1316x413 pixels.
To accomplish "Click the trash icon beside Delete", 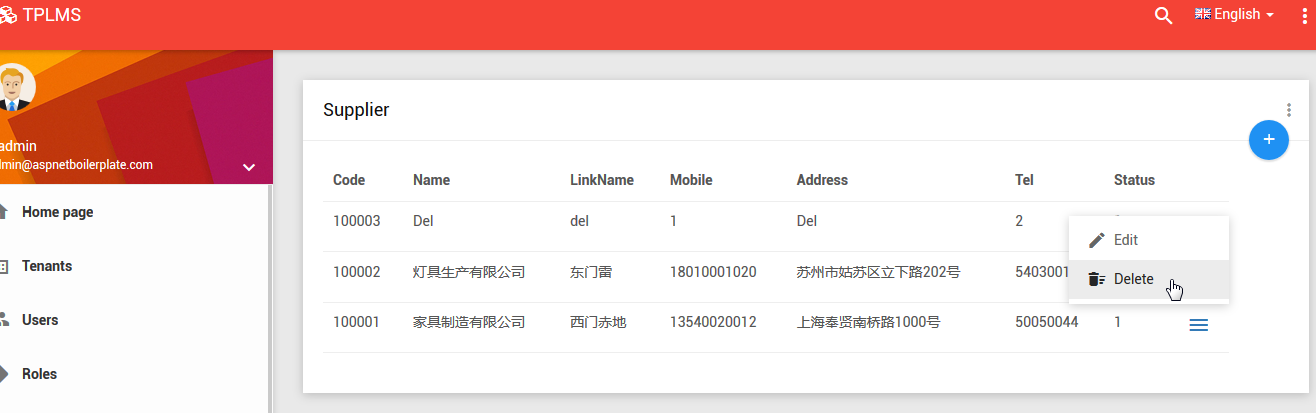I will (1097, 279).
